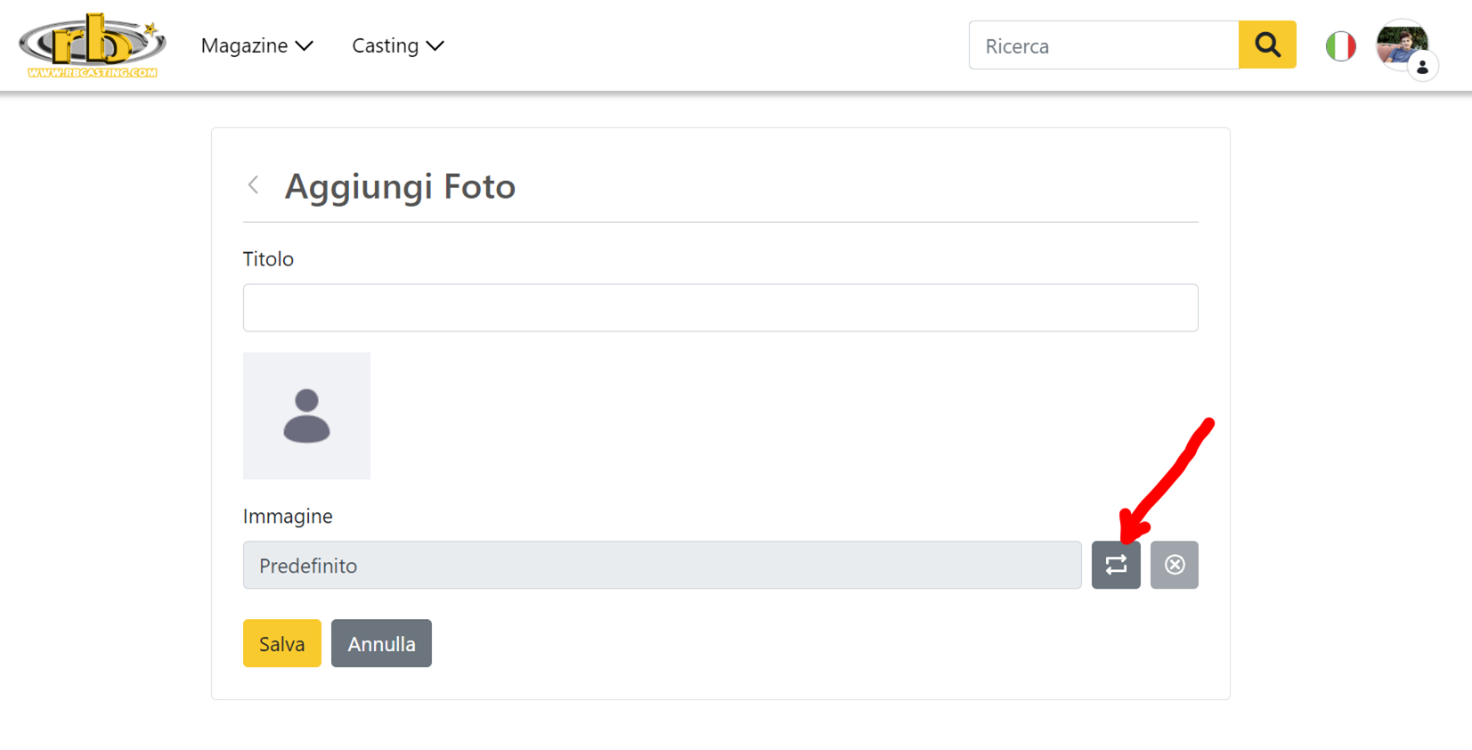Click the placeholder photo preview thumbnail
1472x750 pixels.
tap(307, 415)
